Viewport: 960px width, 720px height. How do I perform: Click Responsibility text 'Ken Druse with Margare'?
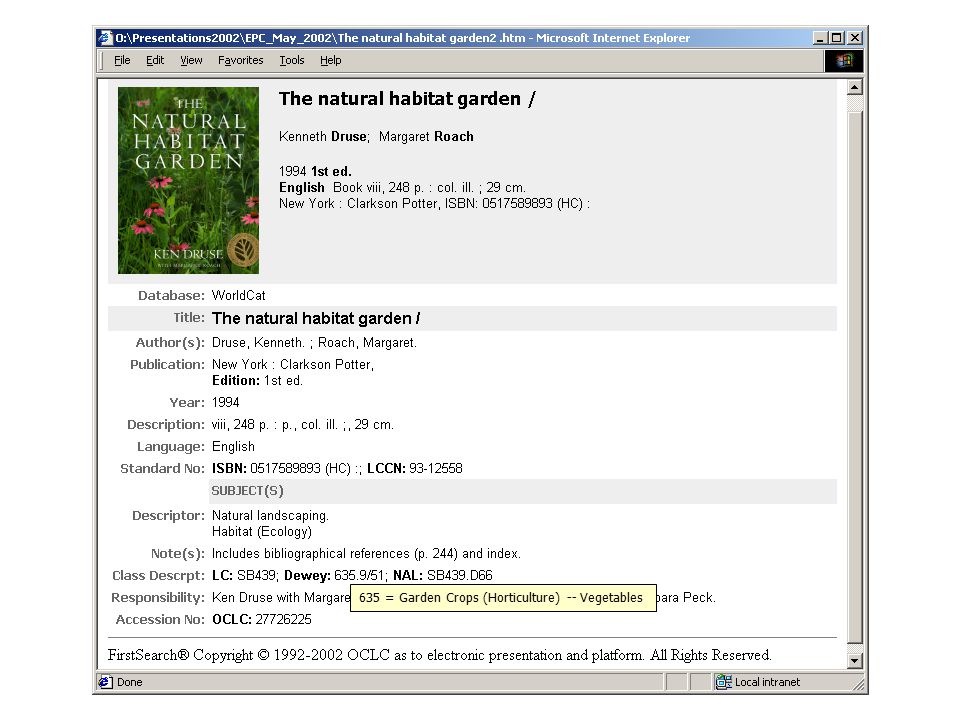tap(280, 598)
